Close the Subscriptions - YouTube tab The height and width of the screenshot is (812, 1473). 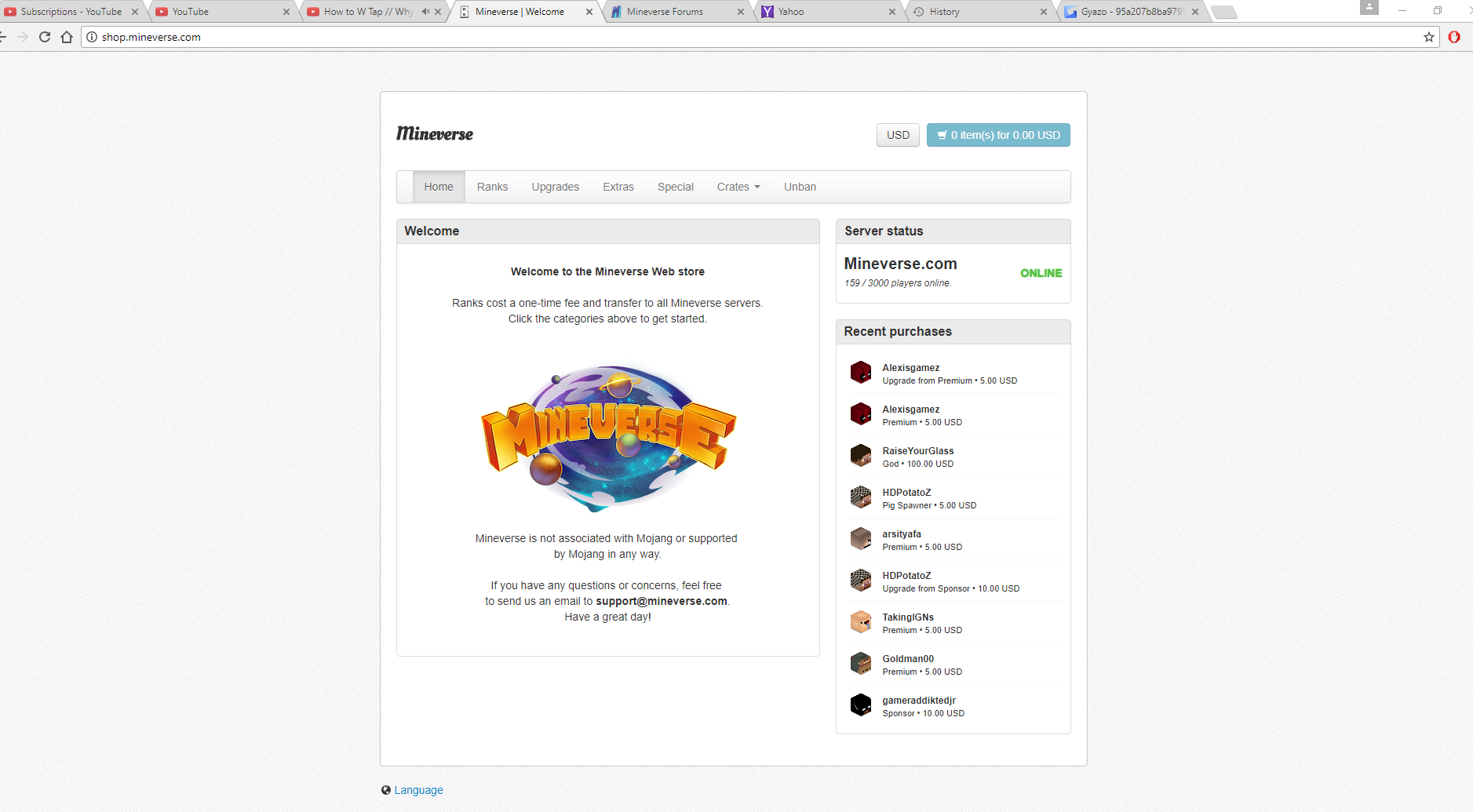(x=135, y=12)
